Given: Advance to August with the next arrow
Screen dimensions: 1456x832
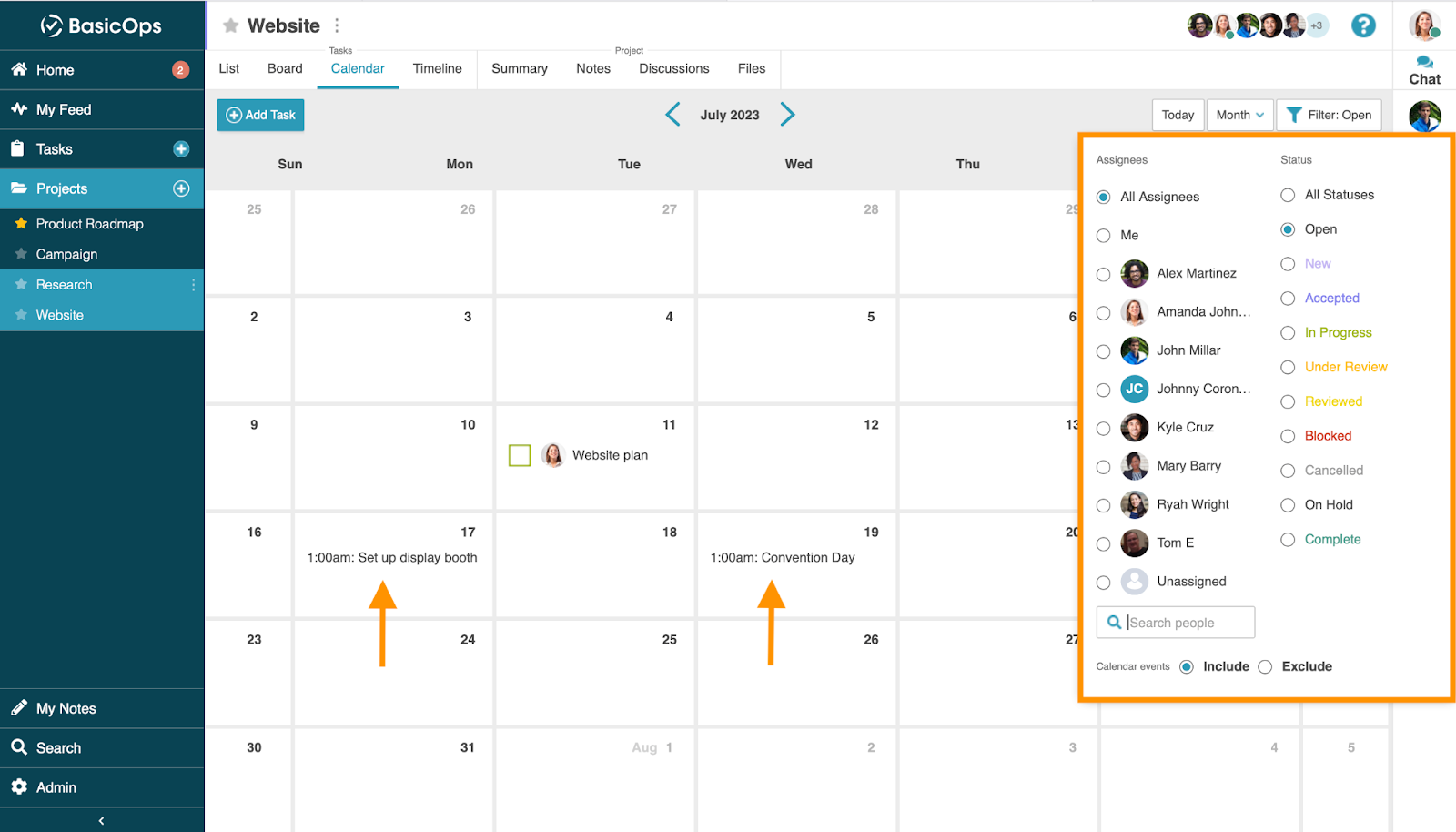Looking at the screenshot, I should (787, 114).
